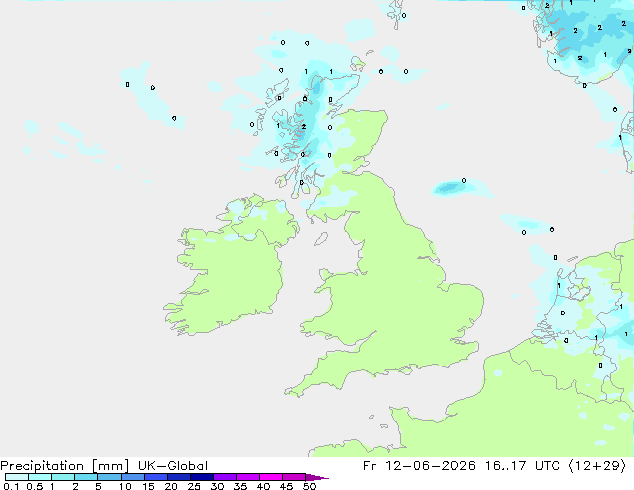Click the '2' value over western Scotland

tap(304, 127)
